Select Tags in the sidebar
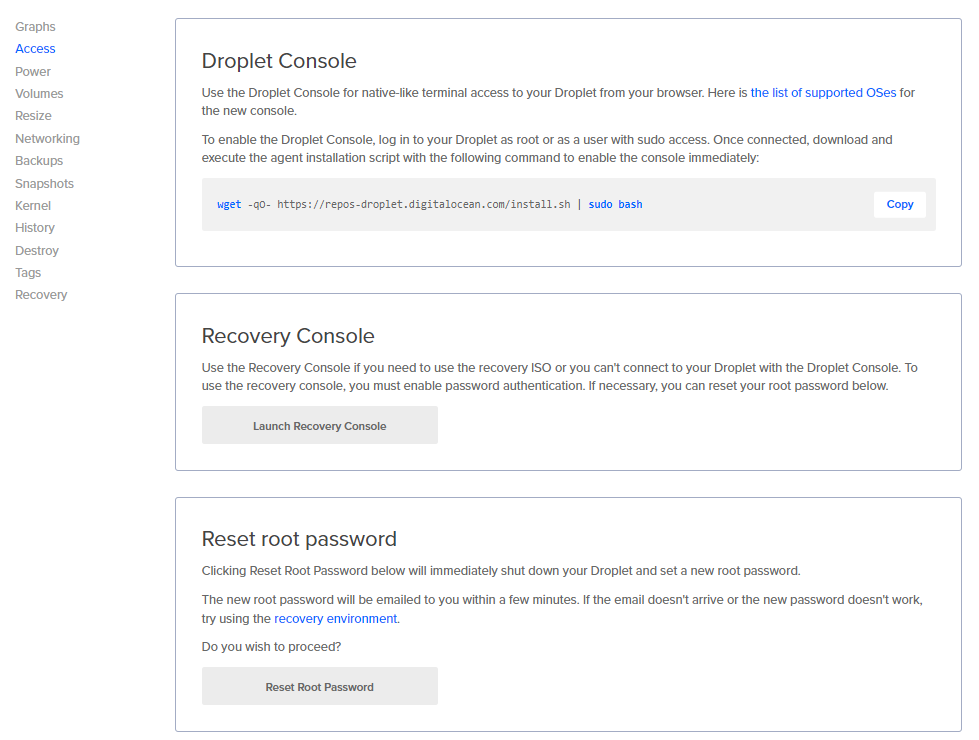This screenshot has width=979, height=740. [x=28, y=273]
